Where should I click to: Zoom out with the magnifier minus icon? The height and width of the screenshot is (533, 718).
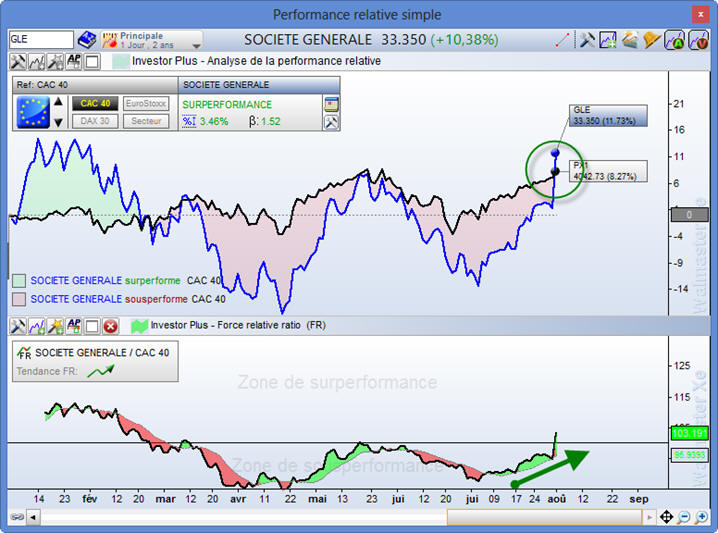pos(683,517)
